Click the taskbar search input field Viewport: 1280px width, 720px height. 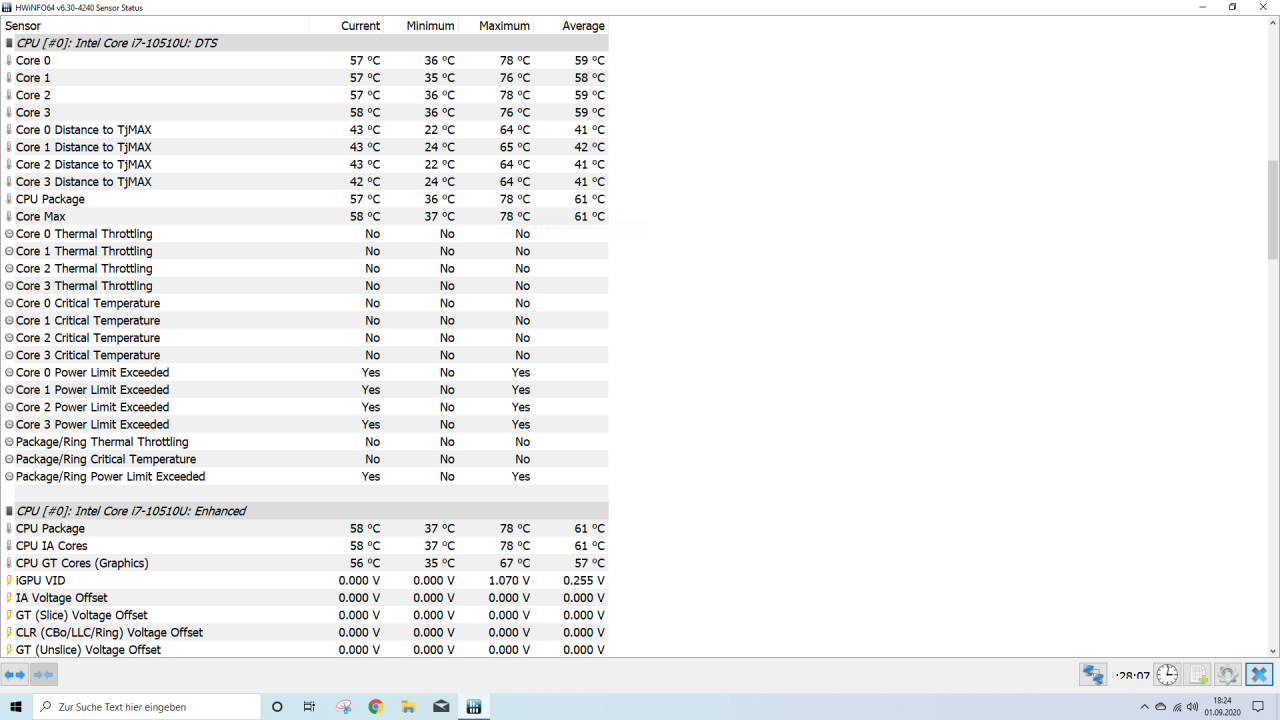[x=146, y=707]
